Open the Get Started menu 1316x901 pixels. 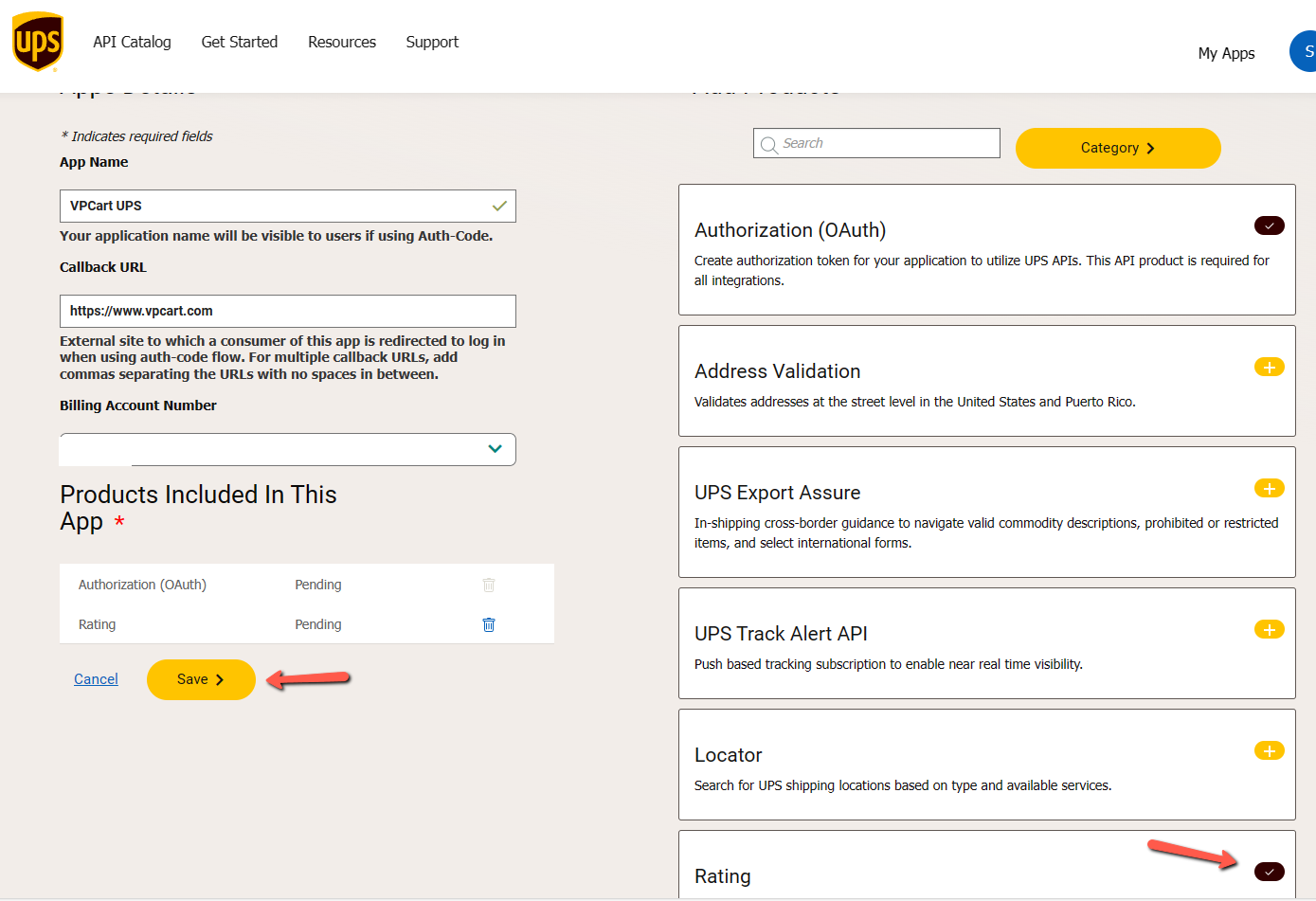click(x=240, y=42)
